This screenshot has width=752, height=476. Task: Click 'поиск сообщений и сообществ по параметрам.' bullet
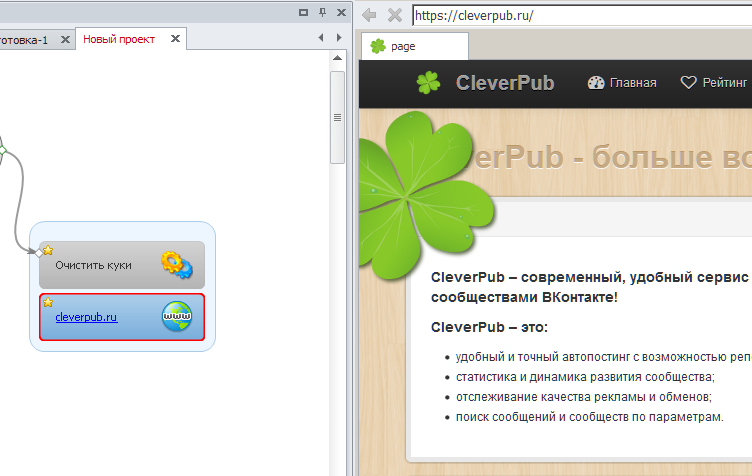pos(589,417)
